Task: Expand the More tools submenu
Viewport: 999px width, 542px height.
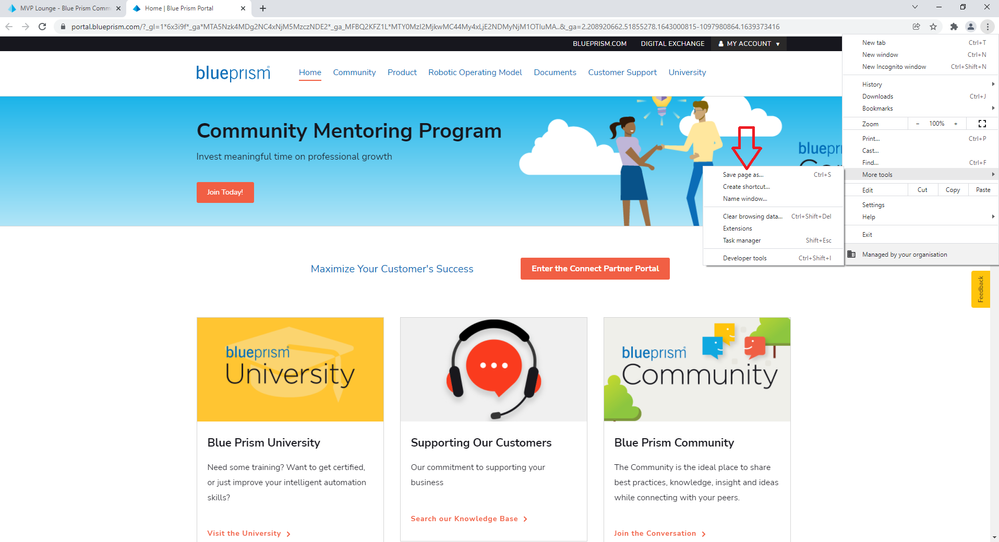Action: point(920,175)
